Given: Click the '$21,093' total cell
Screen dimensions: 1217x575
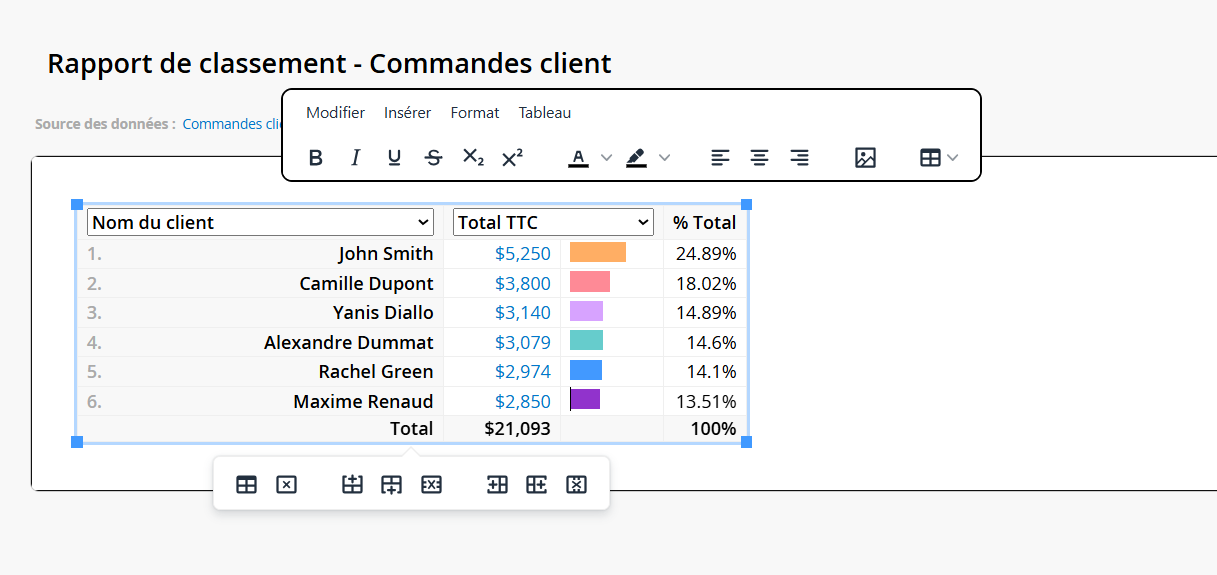Looking at the screenshot, I should (x=502, y=429).
